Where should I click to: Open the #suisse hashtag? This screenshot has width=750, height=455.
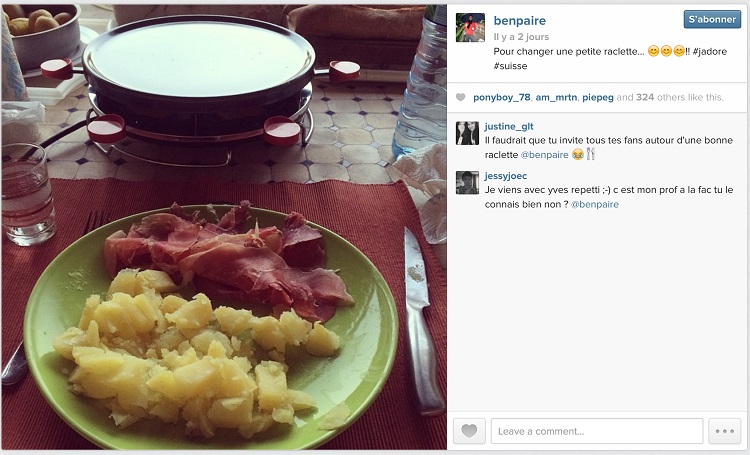tap(510, 66)
